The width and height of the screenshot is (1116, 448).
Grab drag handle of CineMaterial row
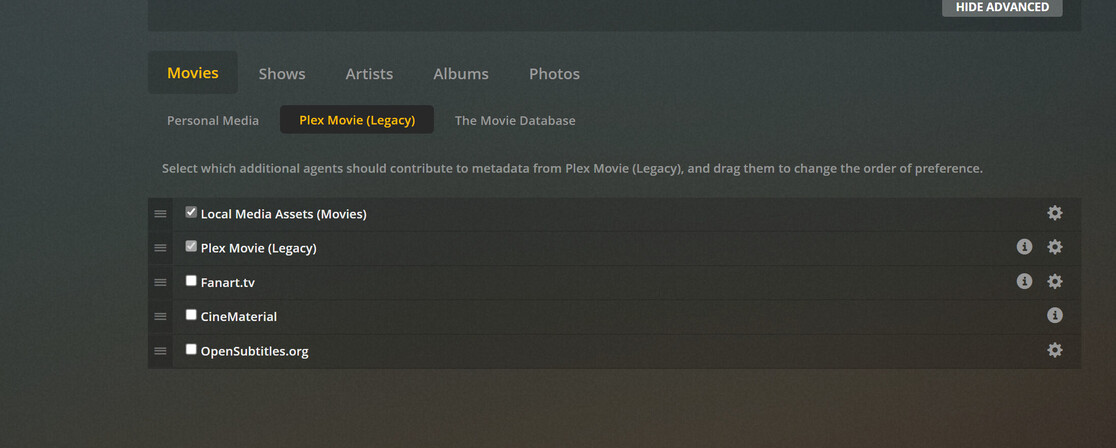(160, 316)
